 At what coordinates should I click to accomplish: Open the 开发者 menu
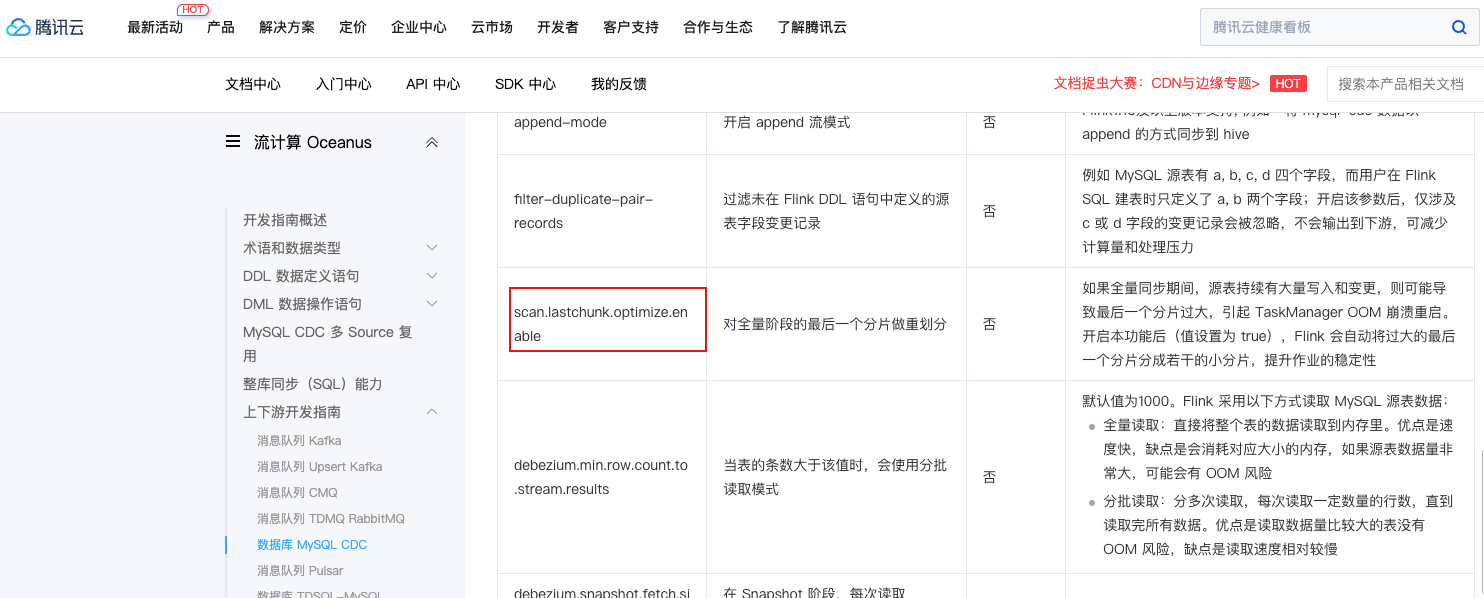pos(558,28)
